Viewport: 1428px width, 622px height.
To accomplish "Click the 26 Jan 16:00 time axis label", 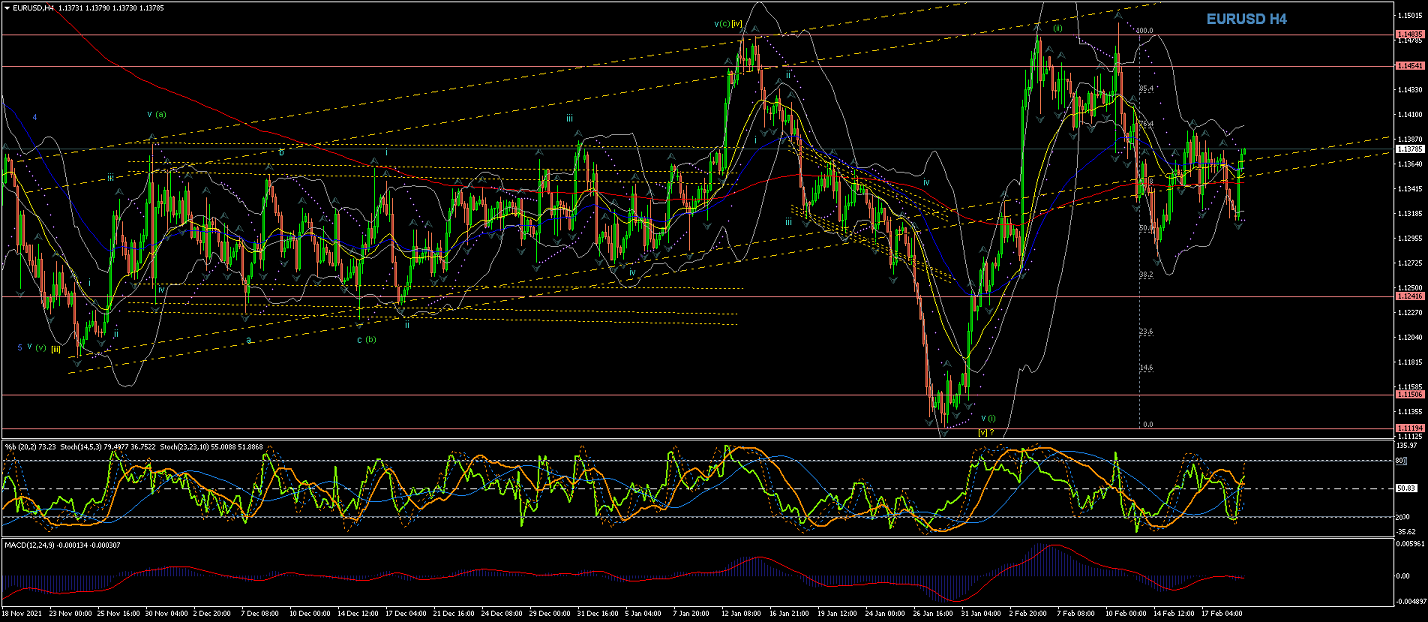I will click(933, 613).
